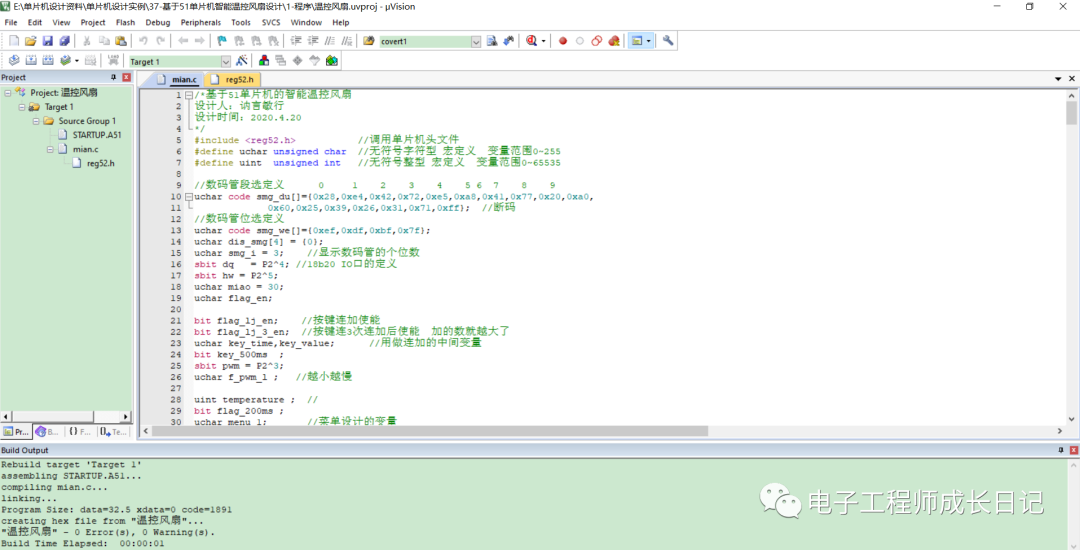The height and width of the screenshot is (550, 1080).
Task: Expand the covert1 find combo box
Action: [x=476, y=42]
